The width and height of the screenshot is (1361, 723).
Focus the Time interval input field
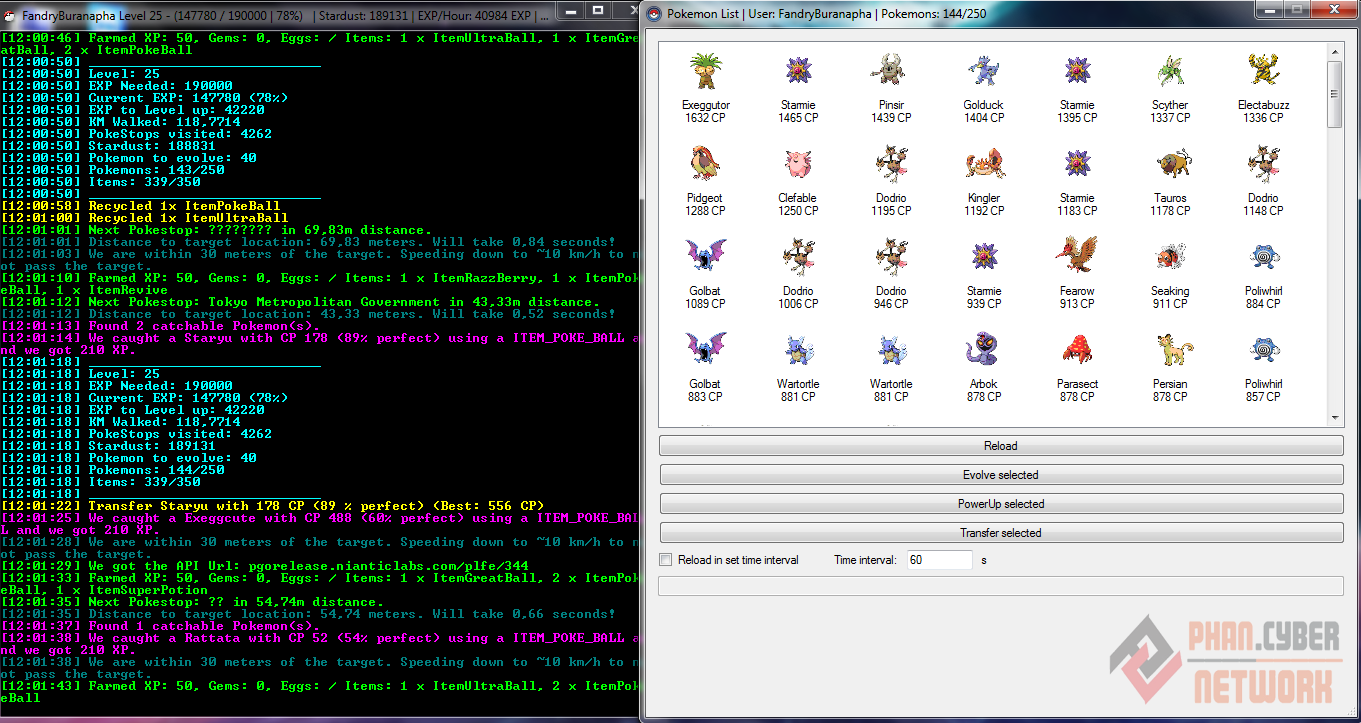[939, 560]
